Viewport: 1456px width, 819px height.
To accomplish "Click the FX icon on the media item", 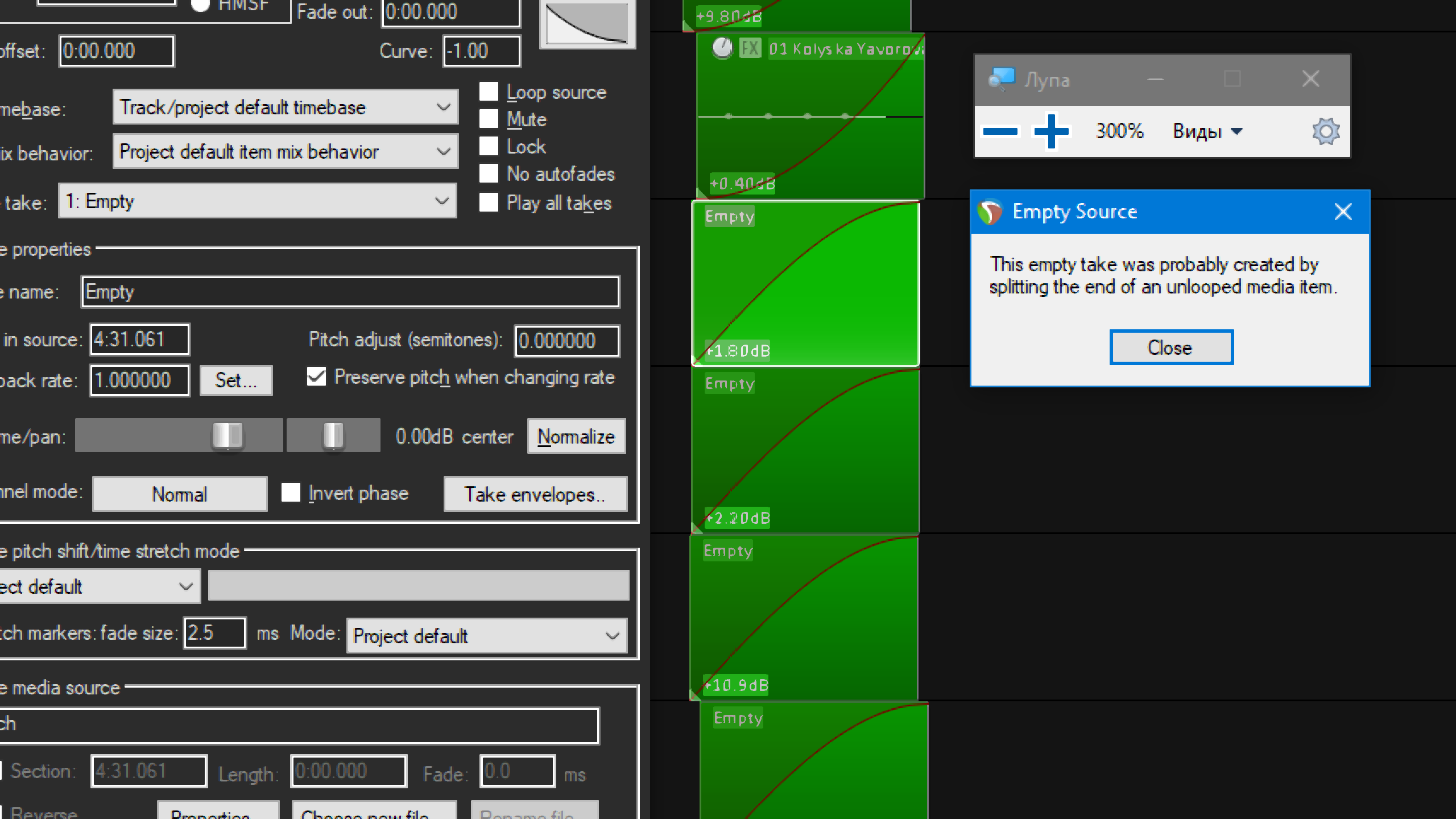I will point(750,48).
